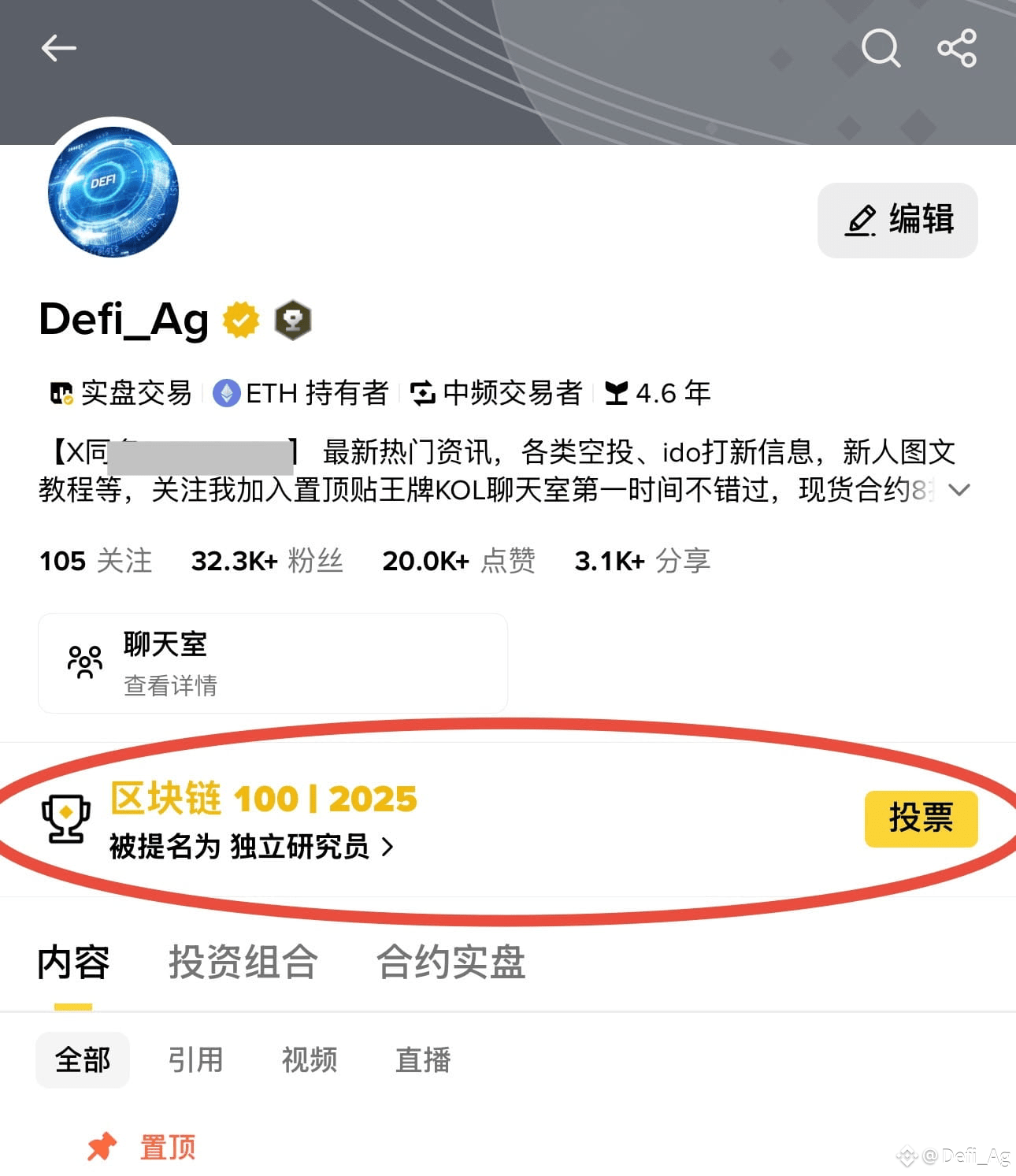This screenshot has width=1016, height=1176.
Task: Click the yellow 投票 vote button
Action: pos(921,819)
